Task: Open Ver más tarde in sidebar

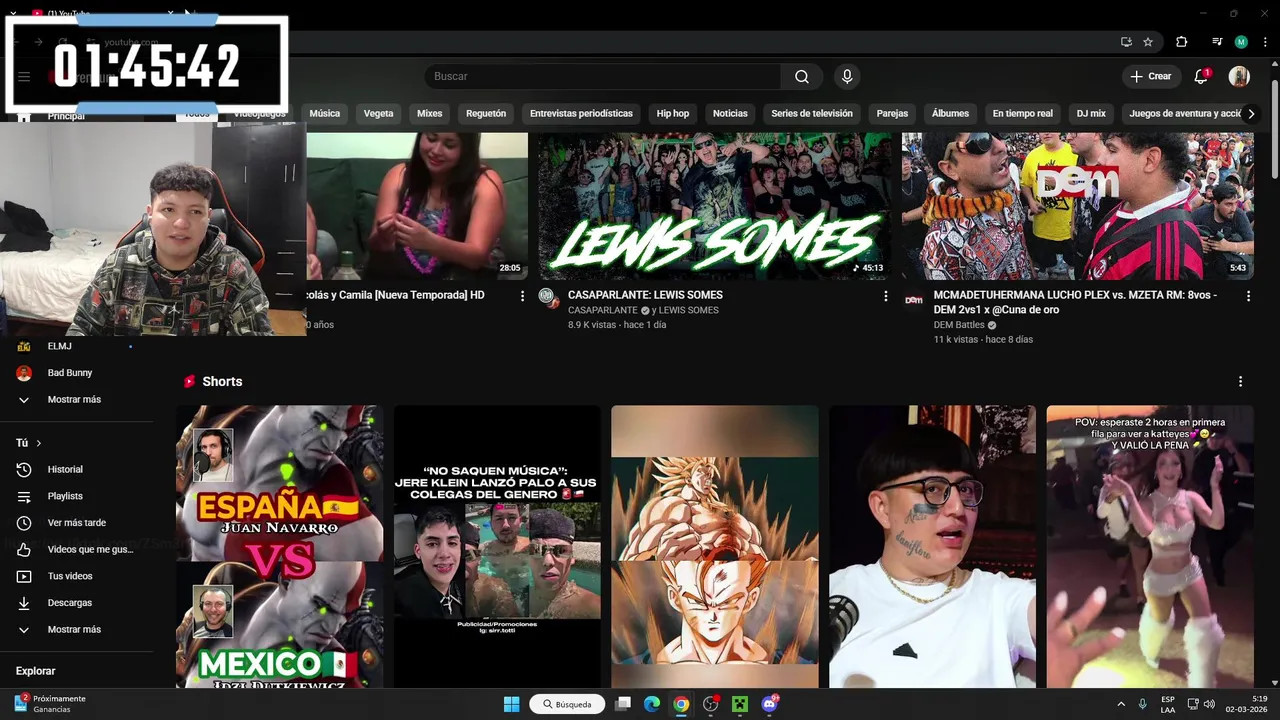Action: (x=77, y=523)
